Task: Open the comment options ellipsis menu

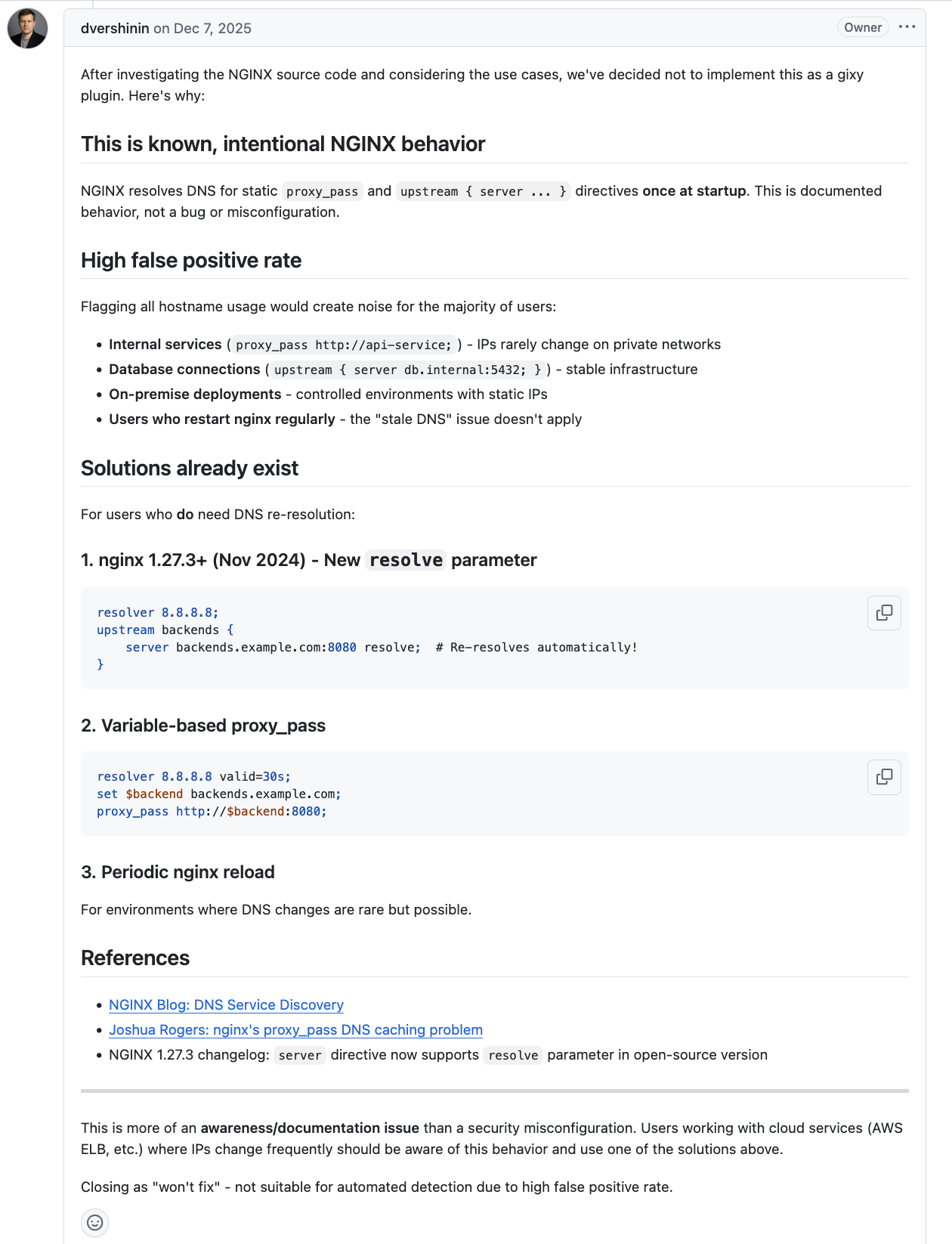Action: [x=907, y=27]
